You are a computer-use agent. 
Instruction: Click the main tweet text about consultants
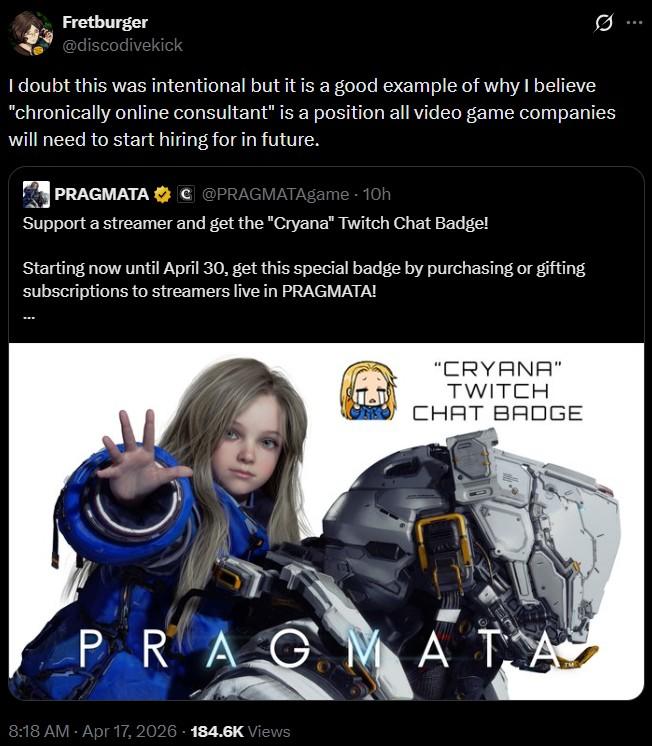tap(312, 112)
